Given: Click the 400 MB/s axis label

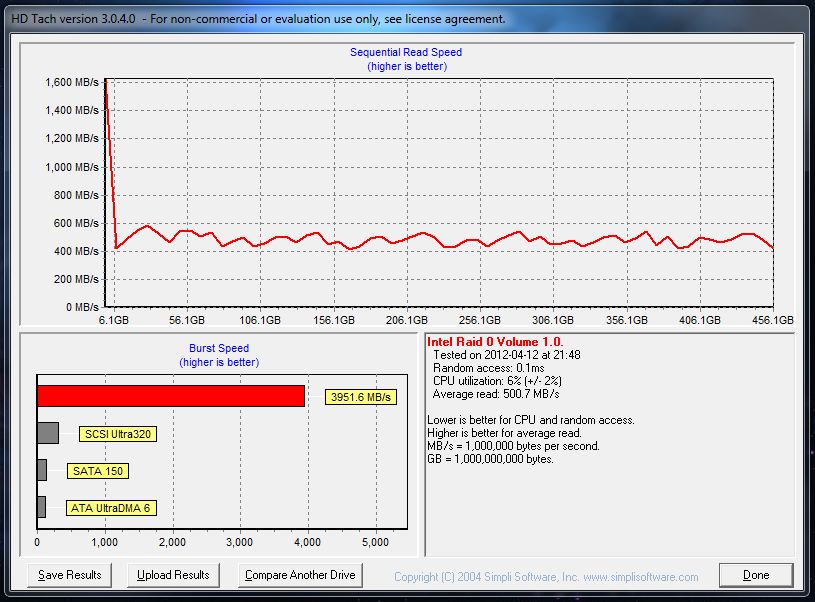Looking at the screenshot, I should (x=76, y=251).
